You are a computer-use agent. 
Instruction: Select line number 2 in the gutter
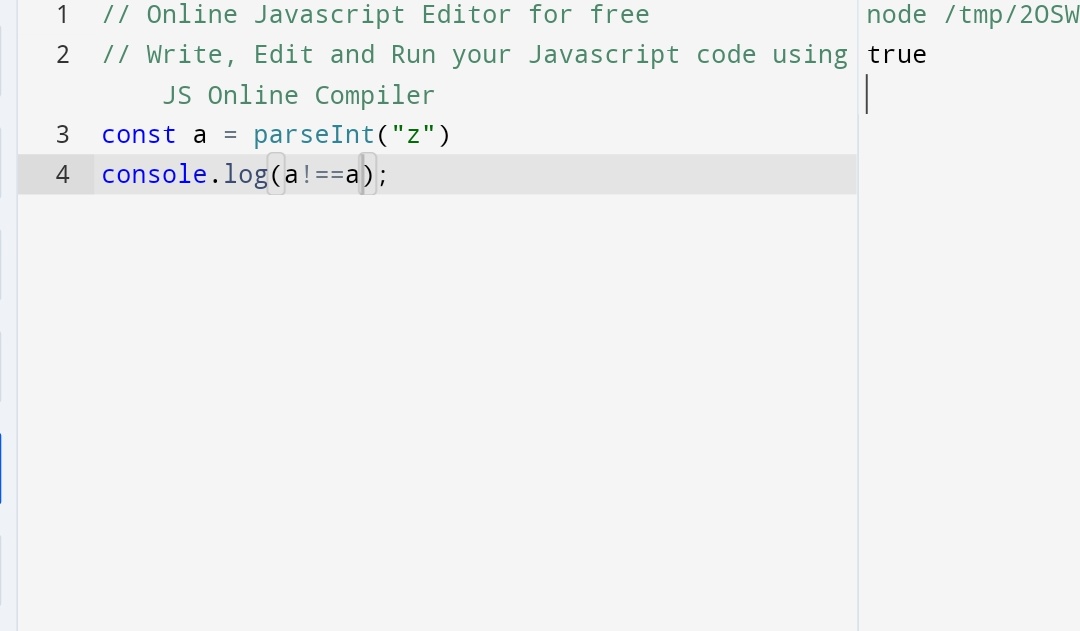(x=63, y=54)
